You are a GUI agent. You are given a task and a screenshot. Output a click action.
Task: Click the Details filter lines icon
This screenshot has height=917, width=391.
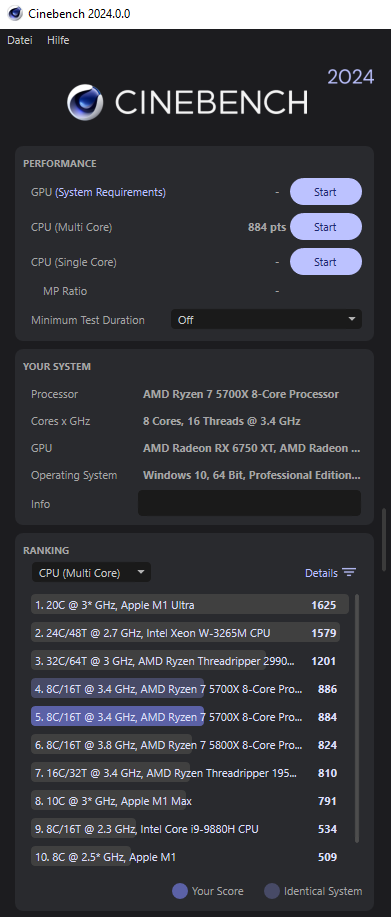[349, 573]
